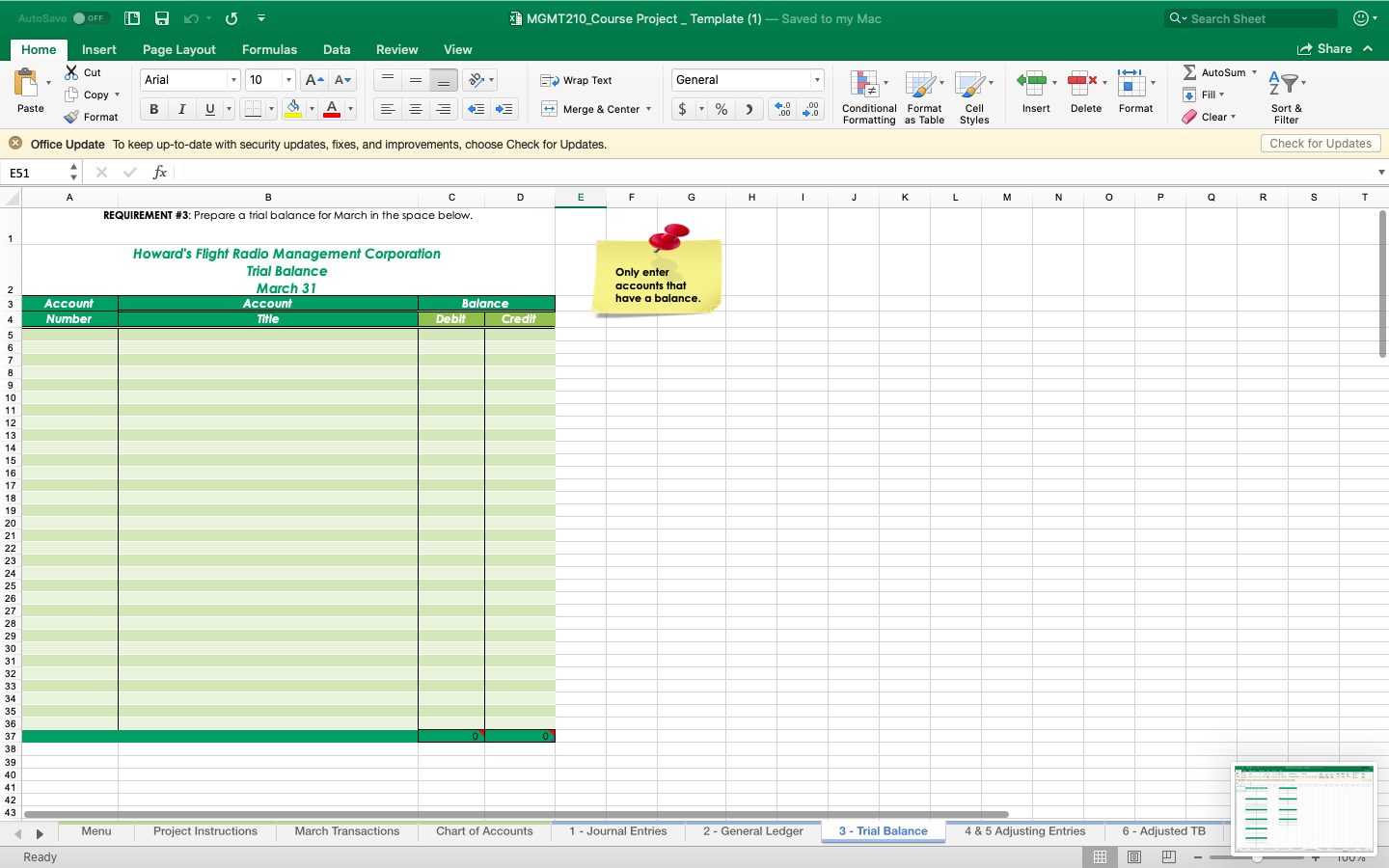Click the Decrease Decimal icon
Viewport: 1389px width, 868px height.
(811, 109)
